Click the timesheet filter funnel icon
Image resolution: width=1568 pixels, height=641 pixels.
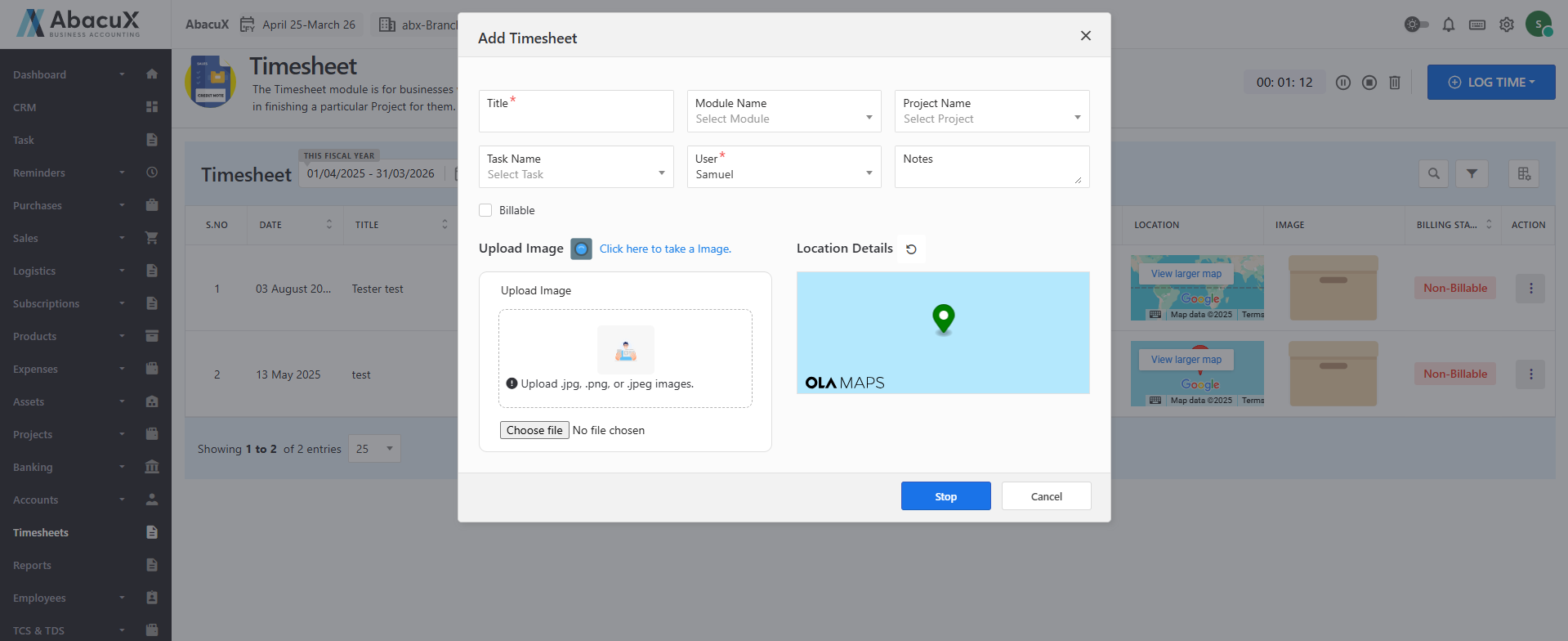pyautogui.click(x=1472, y=173)
